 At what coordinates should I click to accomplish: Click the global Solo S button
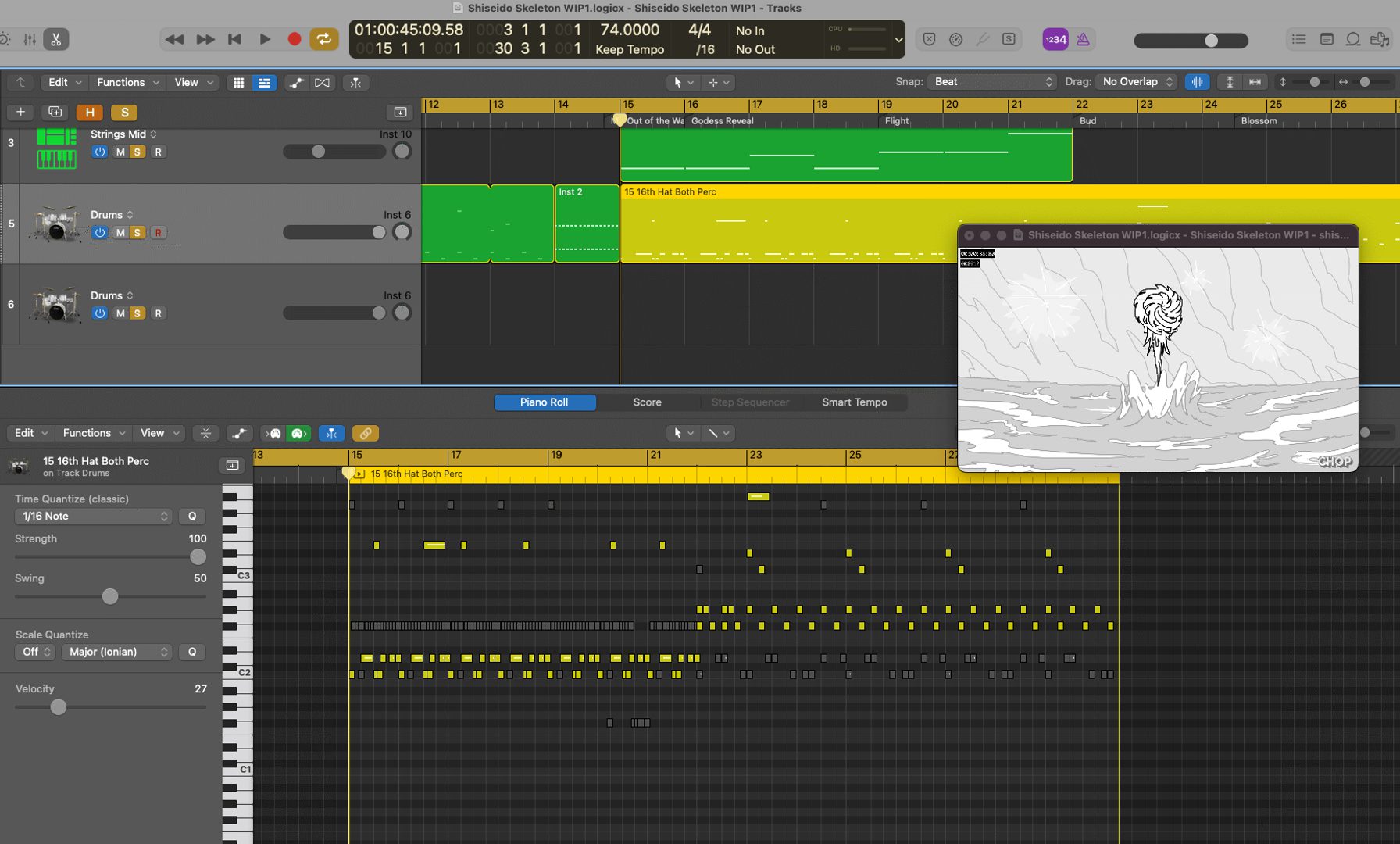124,112
